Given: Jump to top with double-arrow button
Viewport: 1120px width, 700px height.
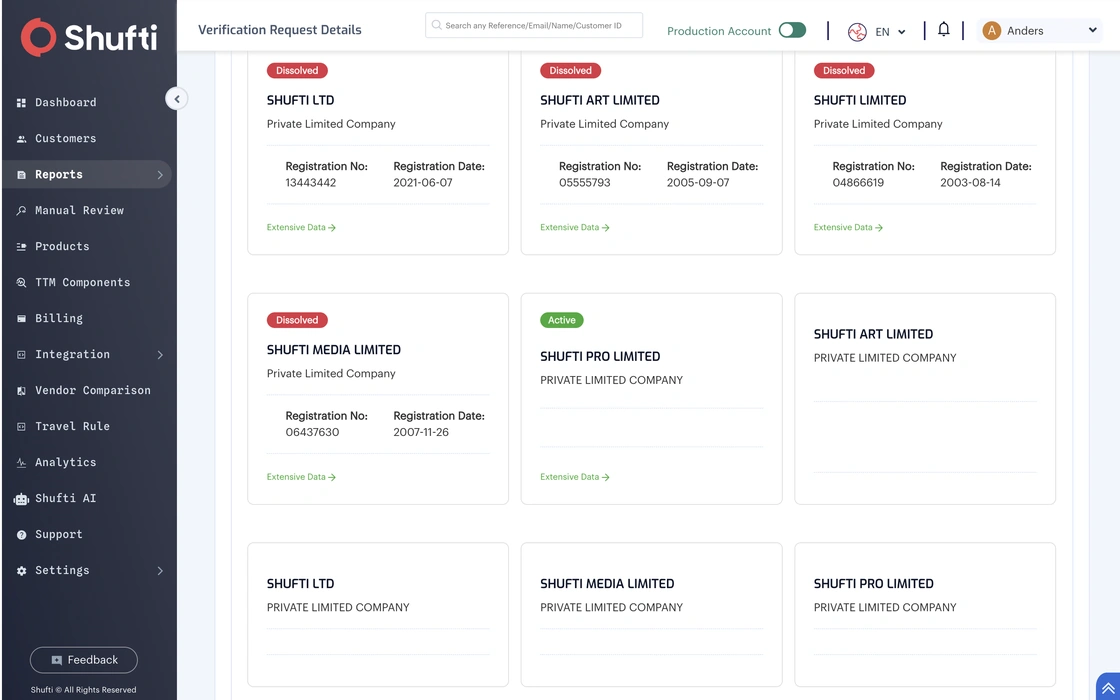Looking at the screenshot, I should click(x=1108, y=688).
